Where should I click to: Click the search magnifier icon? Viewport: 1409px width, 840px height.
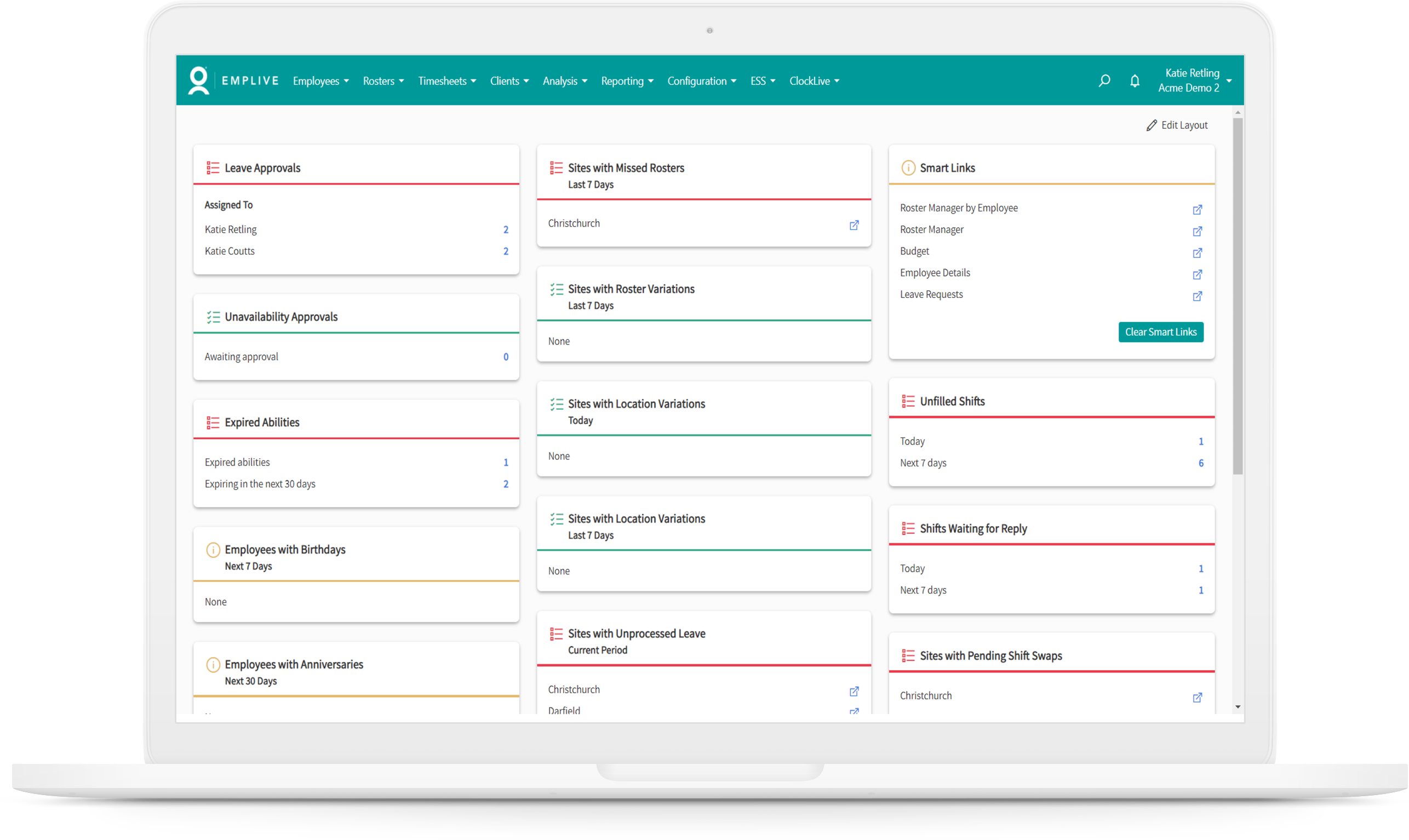(x=1104, y=80)
